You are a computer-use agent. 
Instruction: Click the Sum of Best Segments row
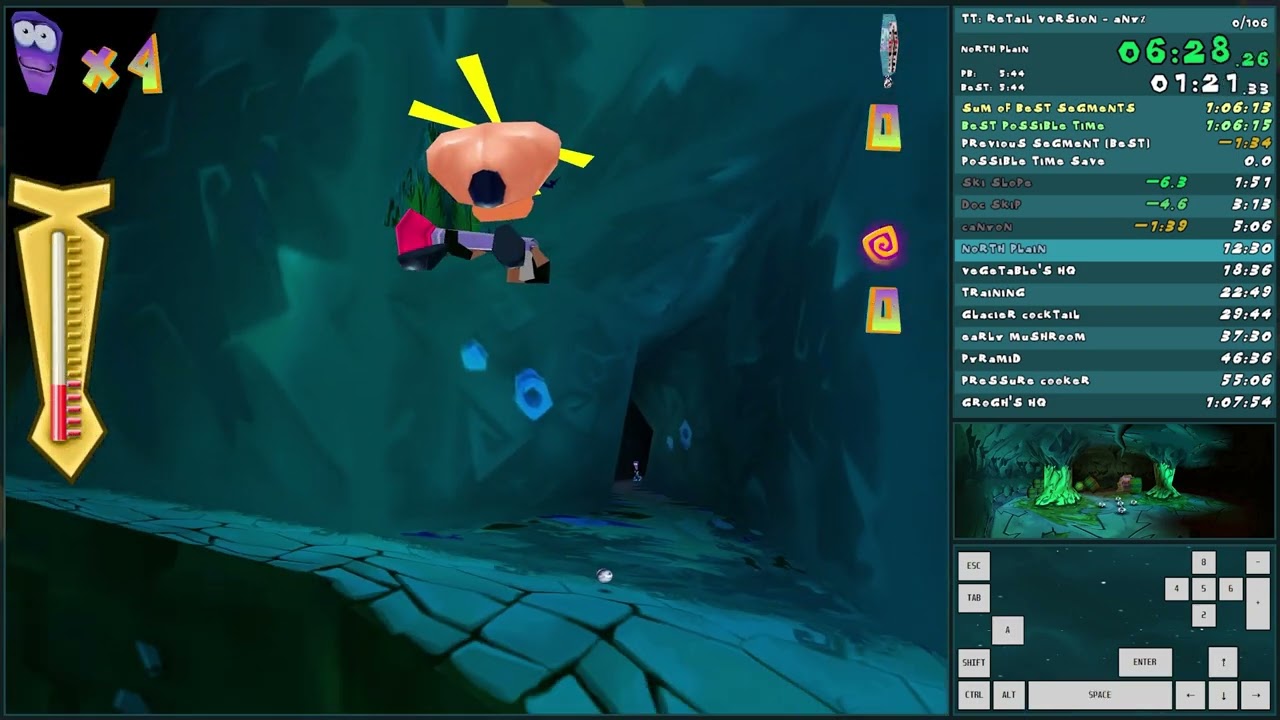(1113, 108)
